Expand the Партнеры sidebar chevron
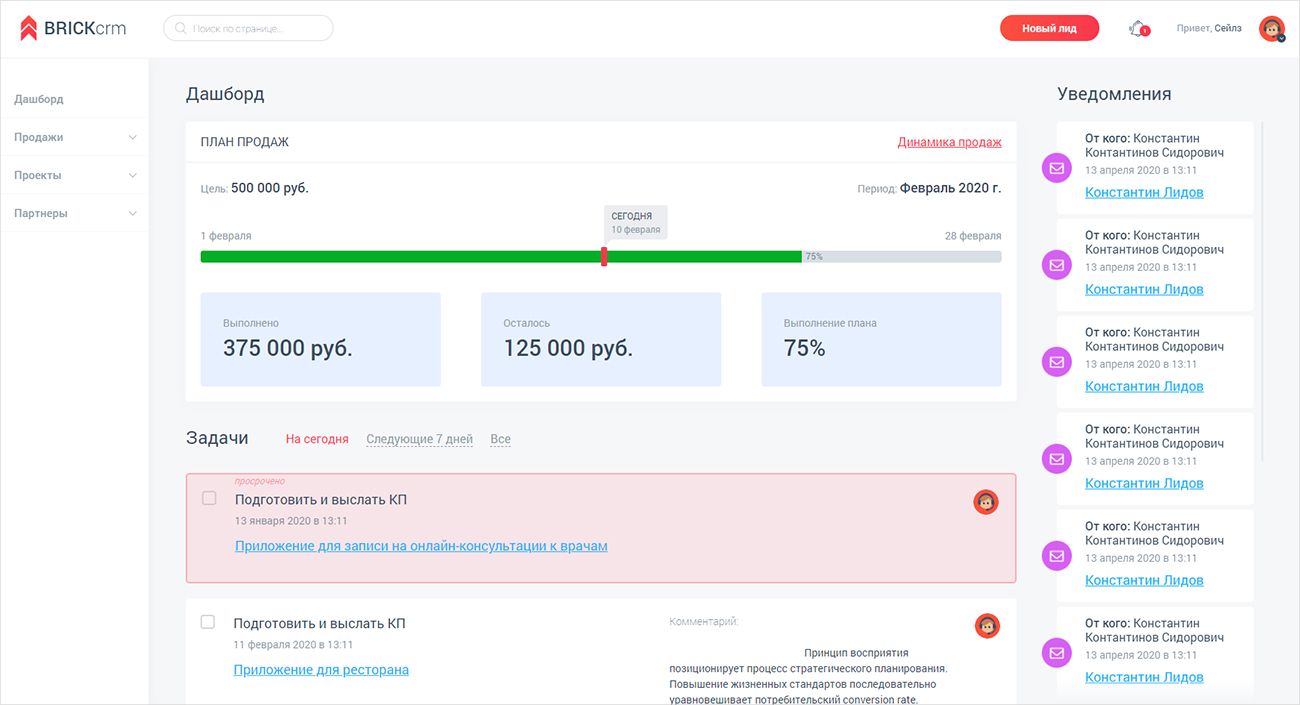The width and height of the screenshot is (1300, 705). pos(133,214)
